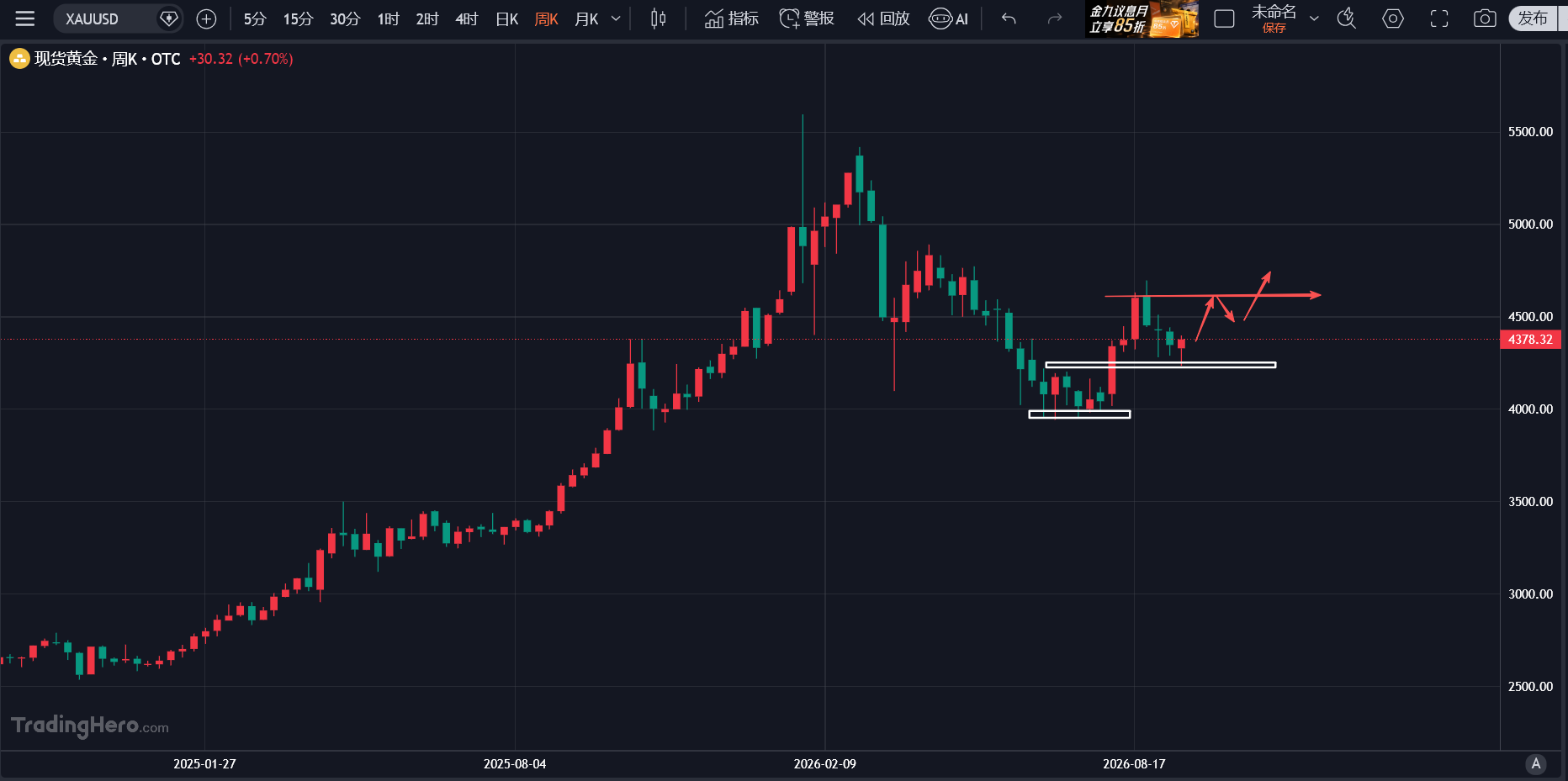The image size is (1568, 781).
Task: Click the +30.32 (+0.70%) price change
Action: tap(241, 59)
